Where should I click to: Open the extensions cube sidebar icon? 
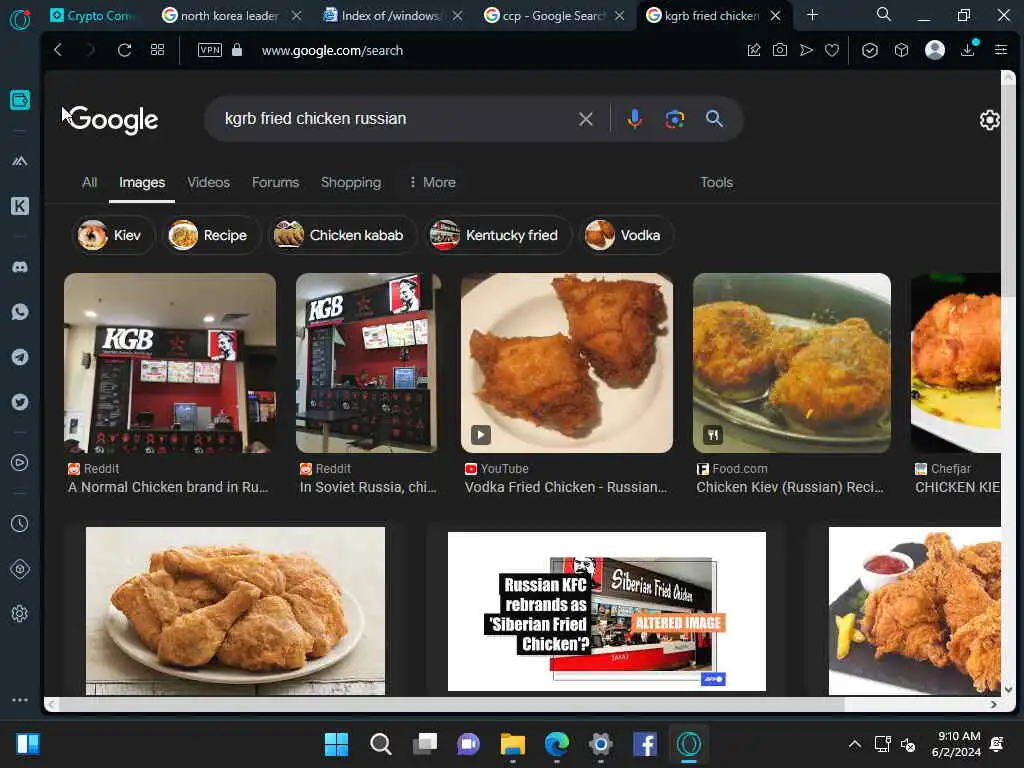pos(20,569)
